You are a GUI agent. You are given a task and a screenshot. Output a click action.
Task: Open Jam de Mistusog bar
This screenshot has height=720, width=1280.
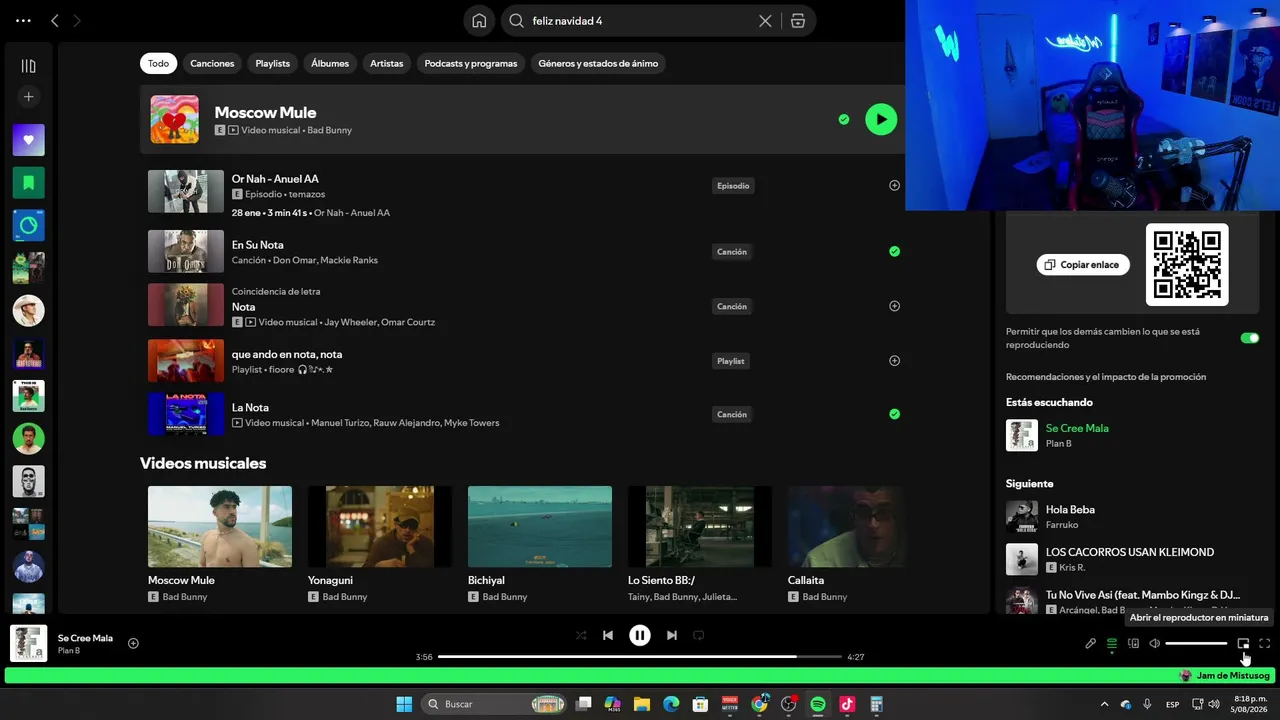(x=640, y=676)
